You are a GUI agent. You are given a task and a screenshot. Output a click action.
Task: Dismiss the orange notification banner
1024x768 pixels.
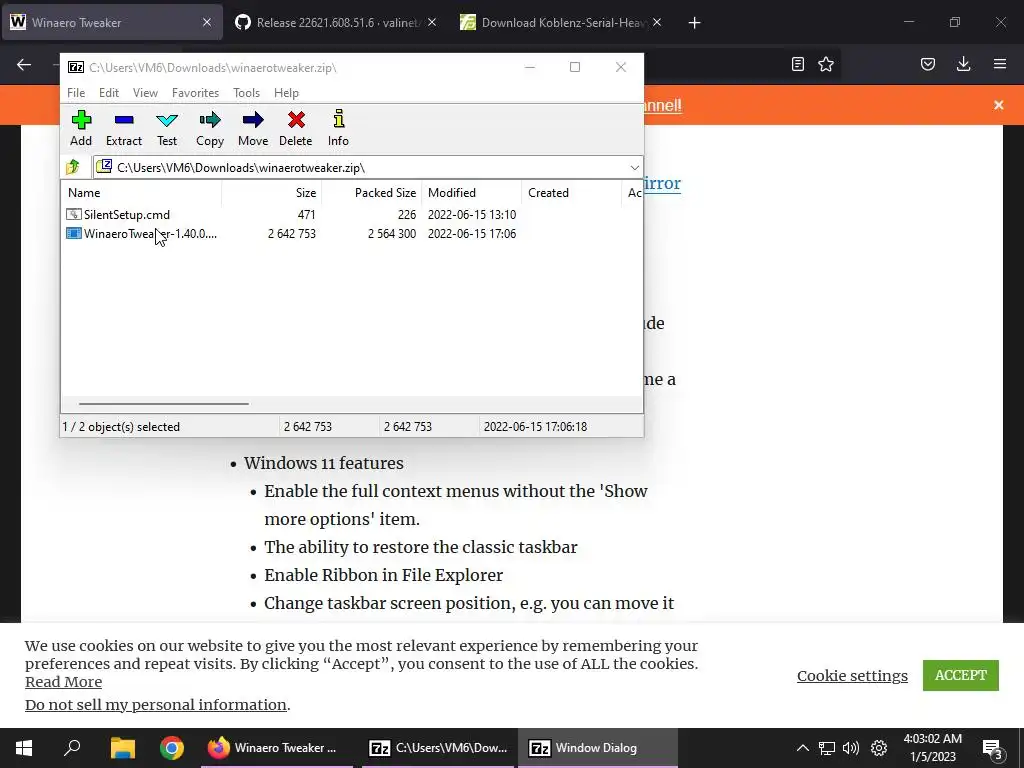999,104
